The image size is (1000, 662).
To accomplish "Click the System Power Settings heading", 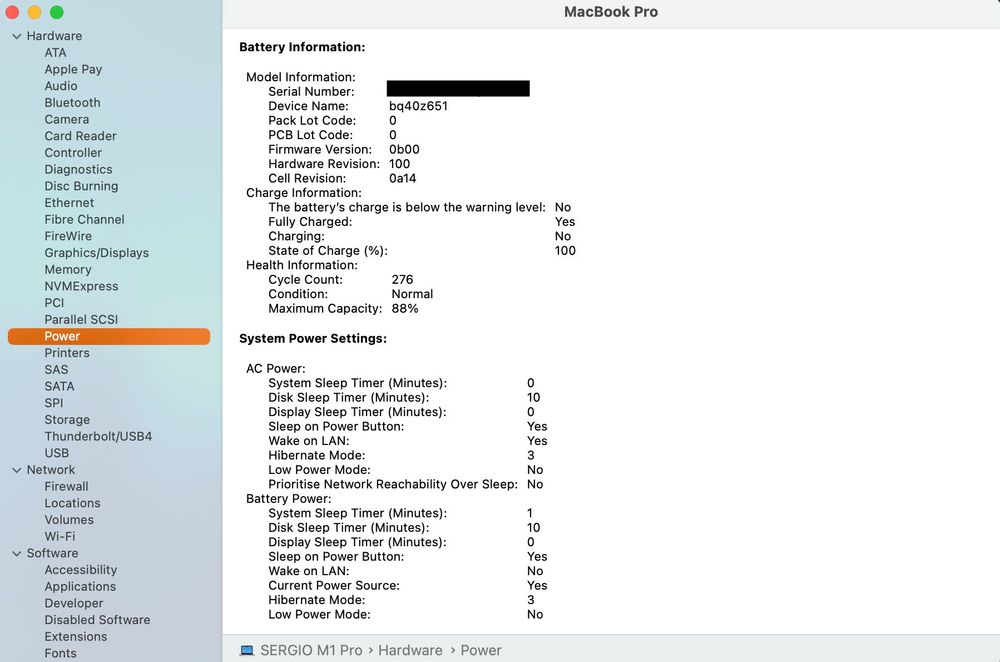I will pos(313,339).
